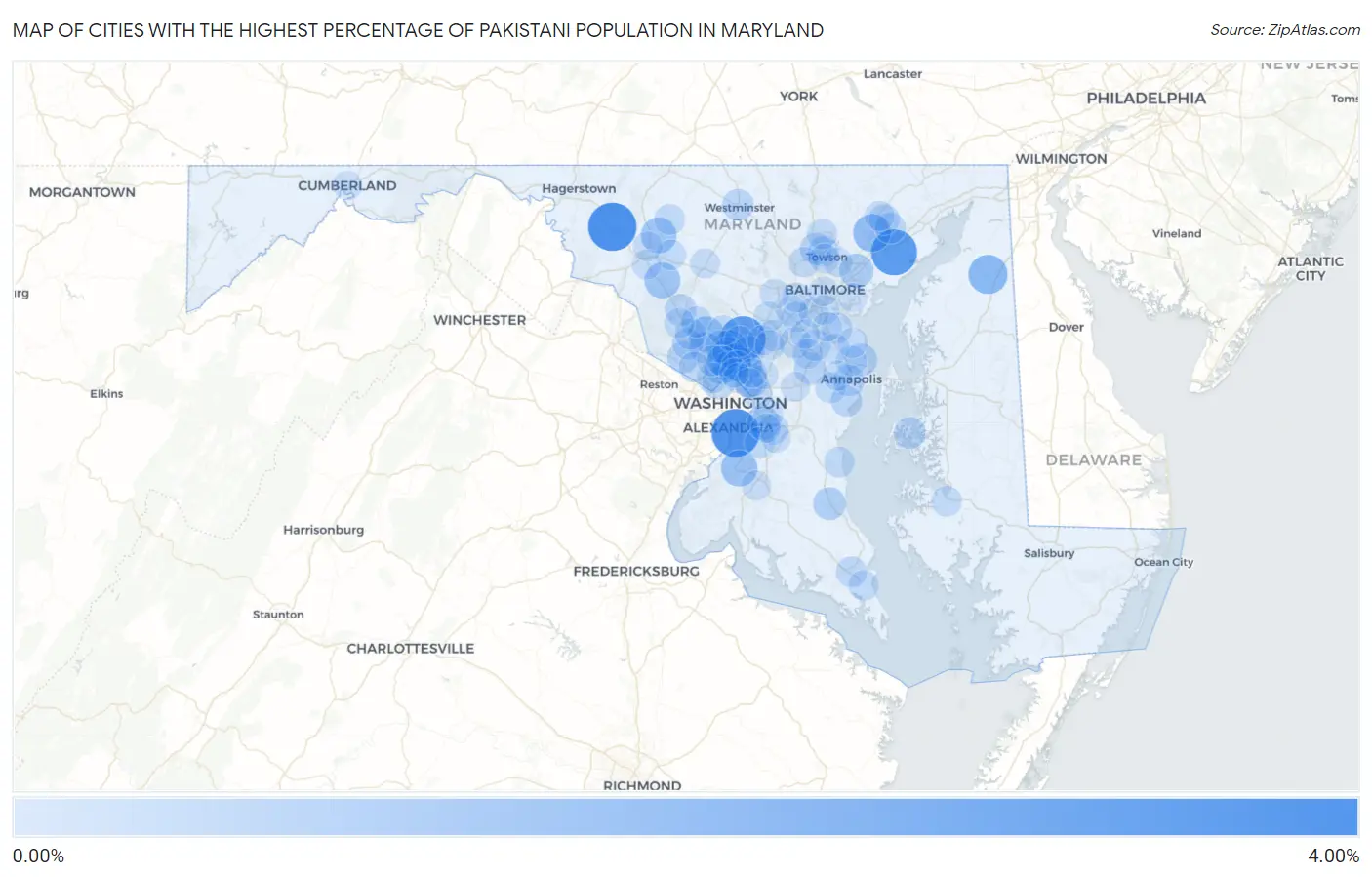The image size is (1372, 877).
Task: Click the Annapolis label on map
Action: 851,379
